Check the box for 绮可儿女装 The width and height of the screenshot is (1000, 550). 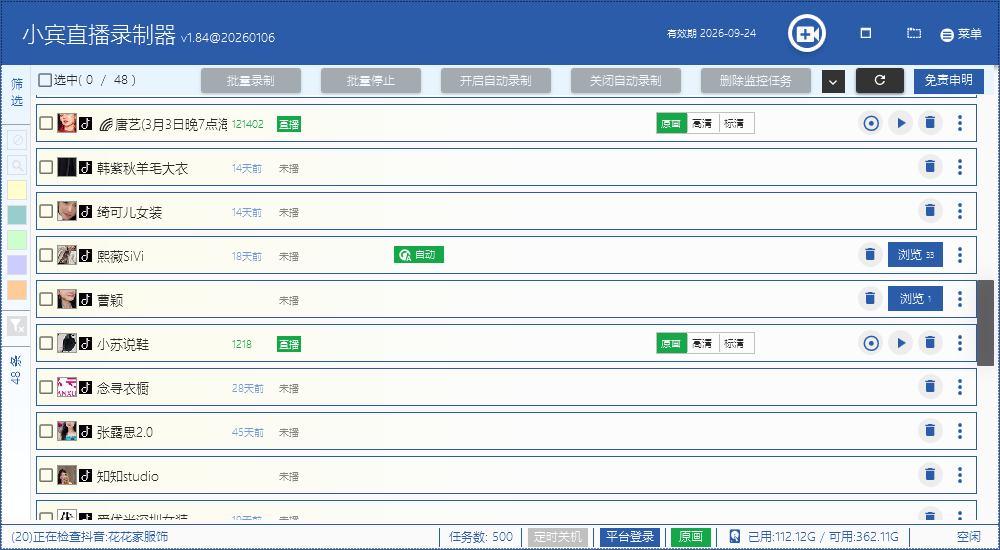pos(46,211)
